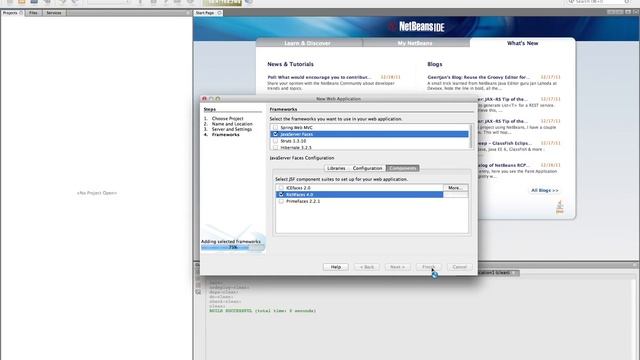Viewport: 640px width, 360px height.
Task: Click the More... button for ICEfaces
Action: [x=456, y=188]
